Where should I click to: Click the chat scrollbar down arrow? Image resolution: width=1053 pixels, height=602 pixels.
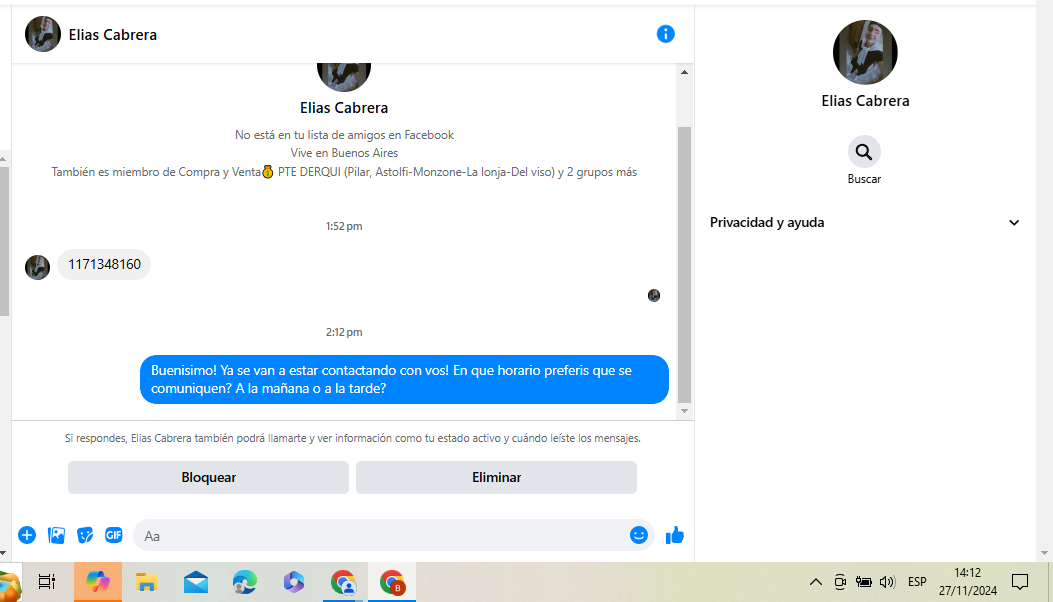point(684,411)
